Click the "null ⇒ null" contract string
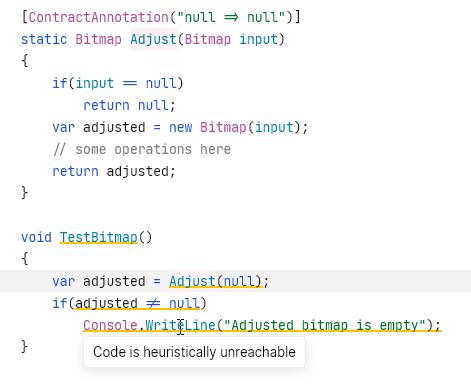The image size is (471, 390). (231, 17)
